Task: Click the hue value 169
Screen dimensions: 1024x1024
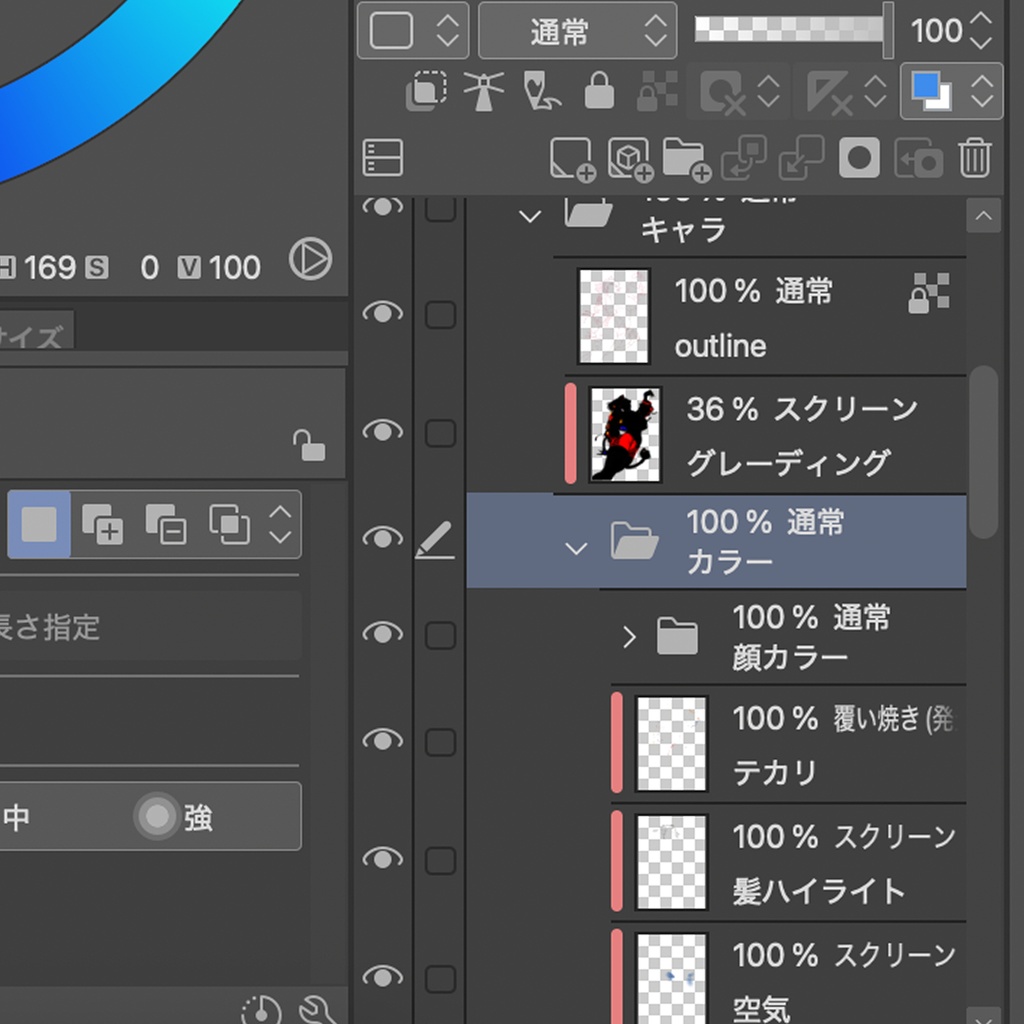Action: [x=50, y=267]
